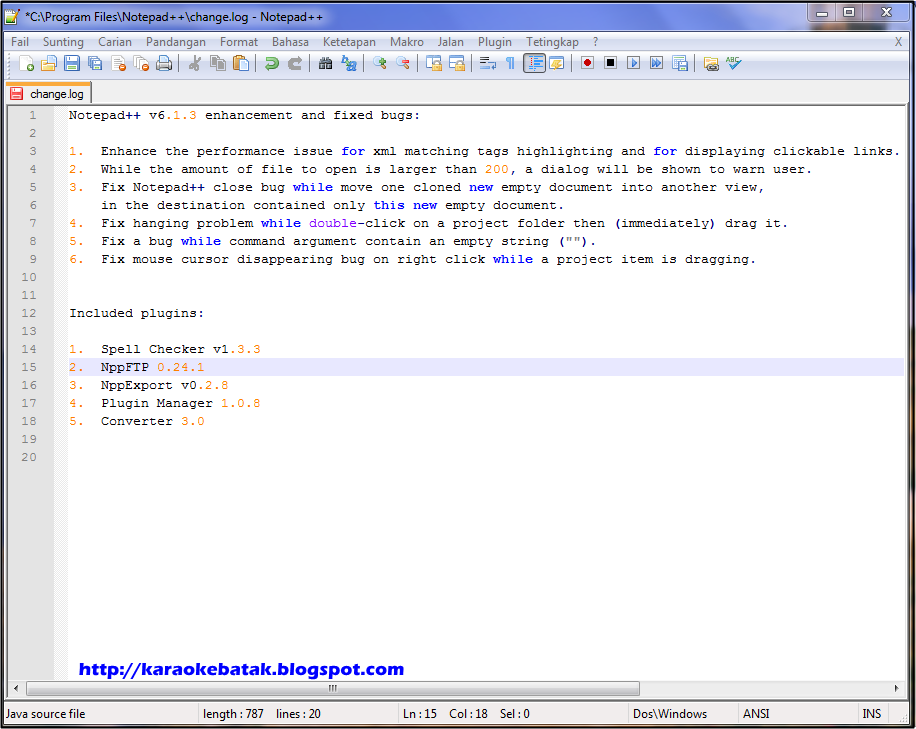The width and height of the screenshot is (916, 729).
Task: Click the Save recorded macro icon
Action: click(x=679, y=63)
